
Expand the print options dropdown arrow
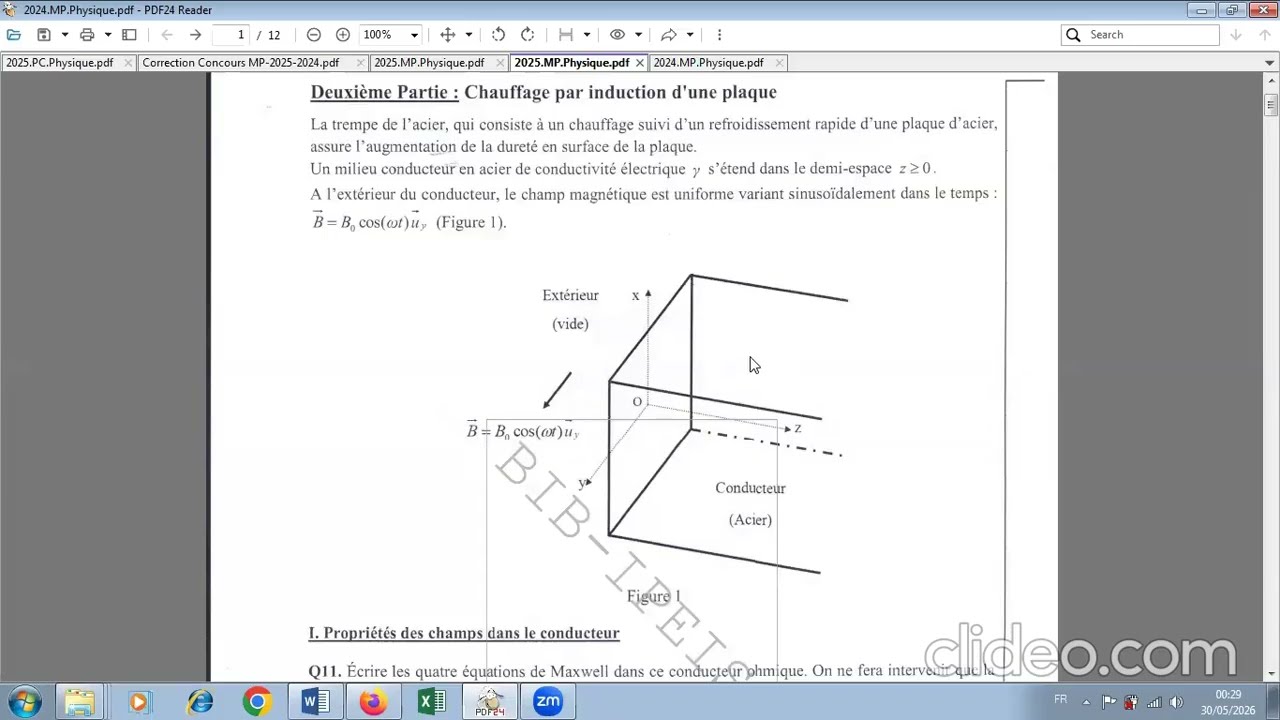click(x=108, y=35)
